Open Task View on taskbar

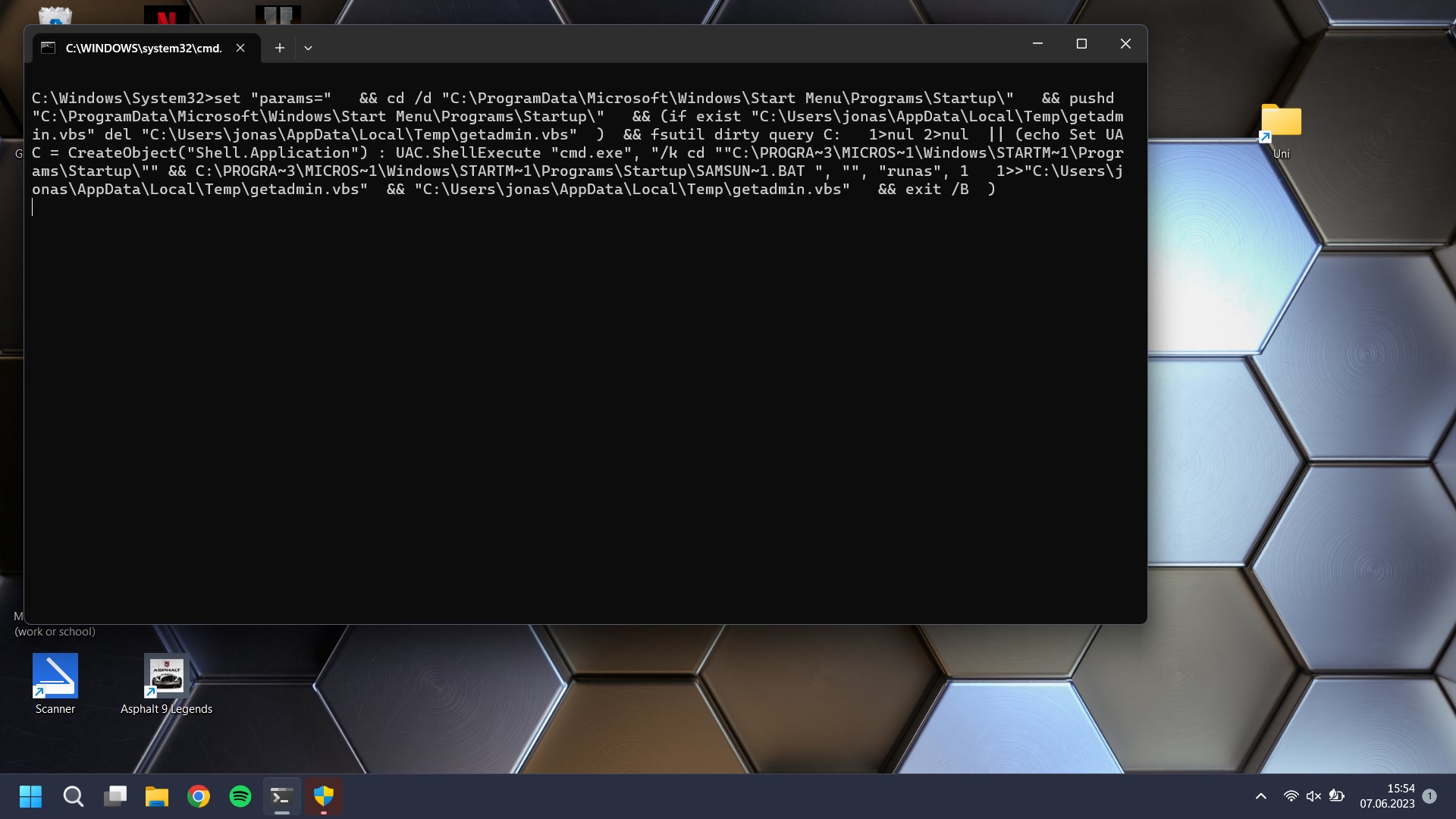[115, 796]
